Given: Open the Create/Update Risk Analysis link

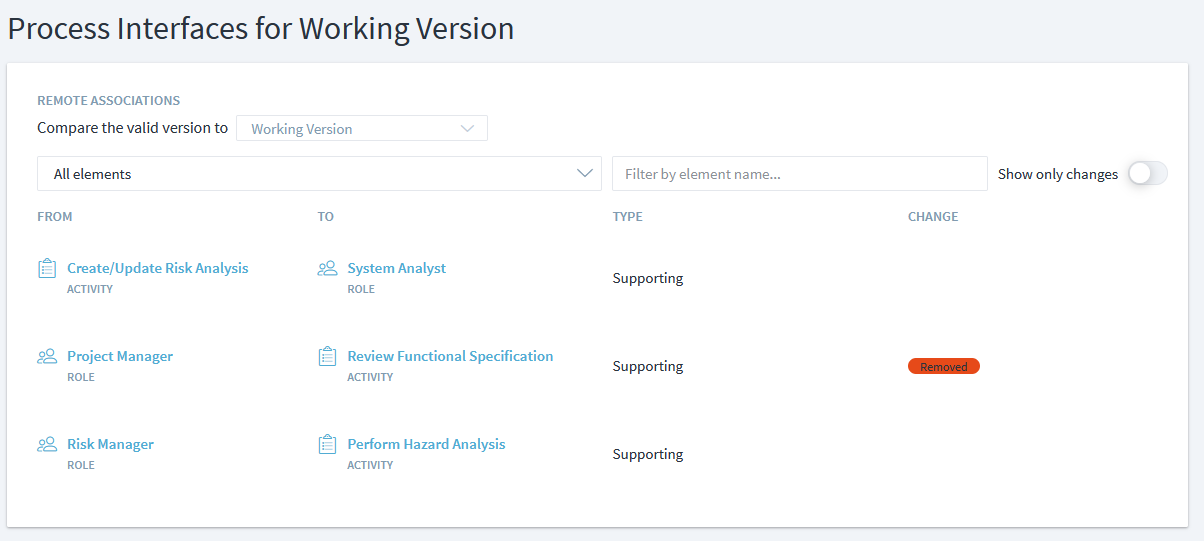Looking at the screenshot, I should [x=157, y=268].
